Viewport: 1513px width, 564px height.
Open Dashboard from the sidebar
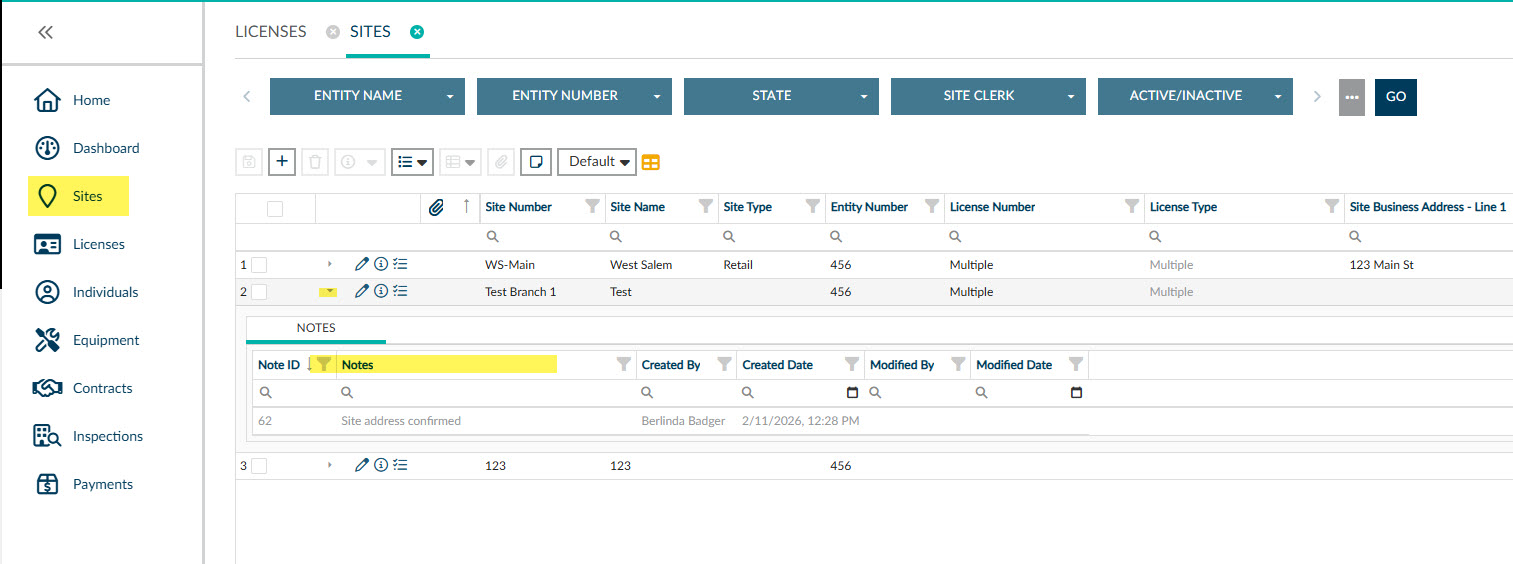87,148
